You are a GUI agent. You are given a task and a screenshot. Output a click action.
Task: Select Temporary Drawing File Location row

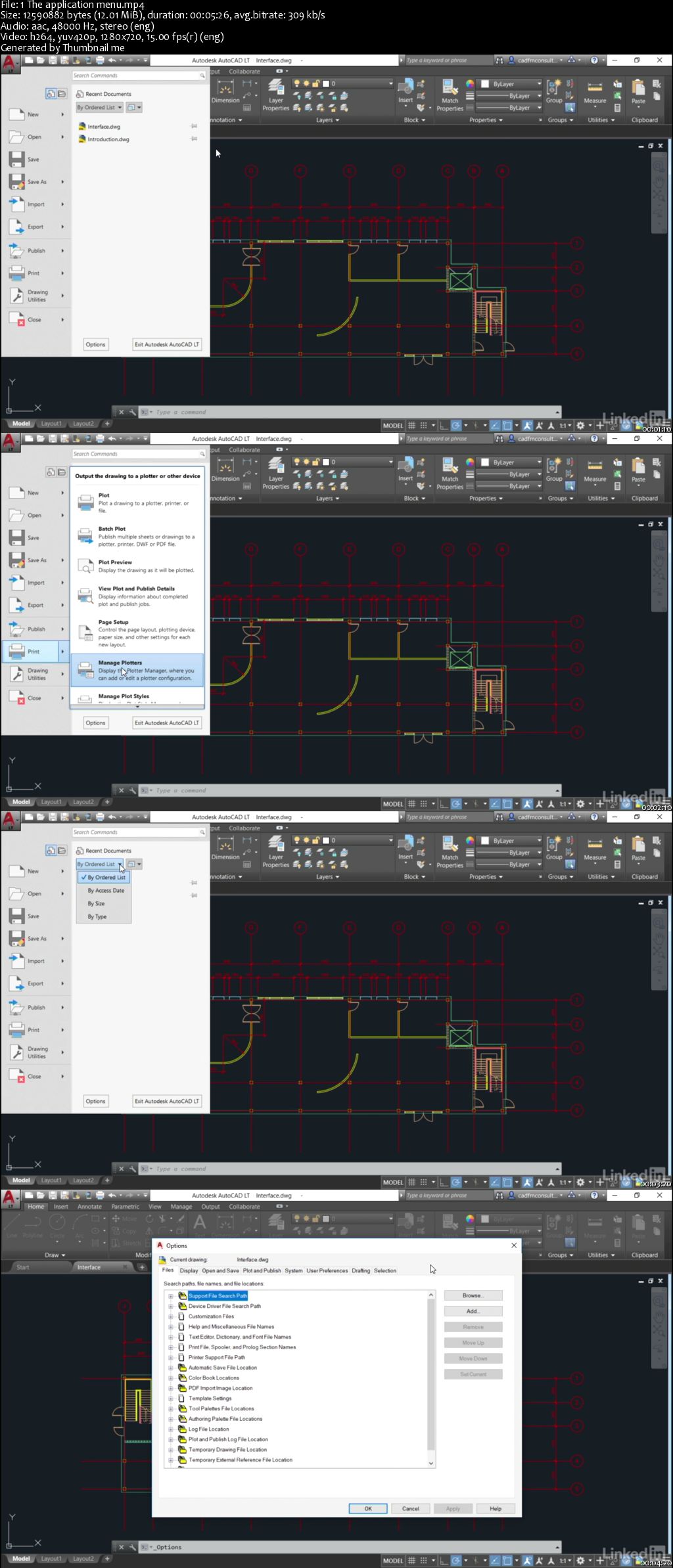pos(227,1450)
